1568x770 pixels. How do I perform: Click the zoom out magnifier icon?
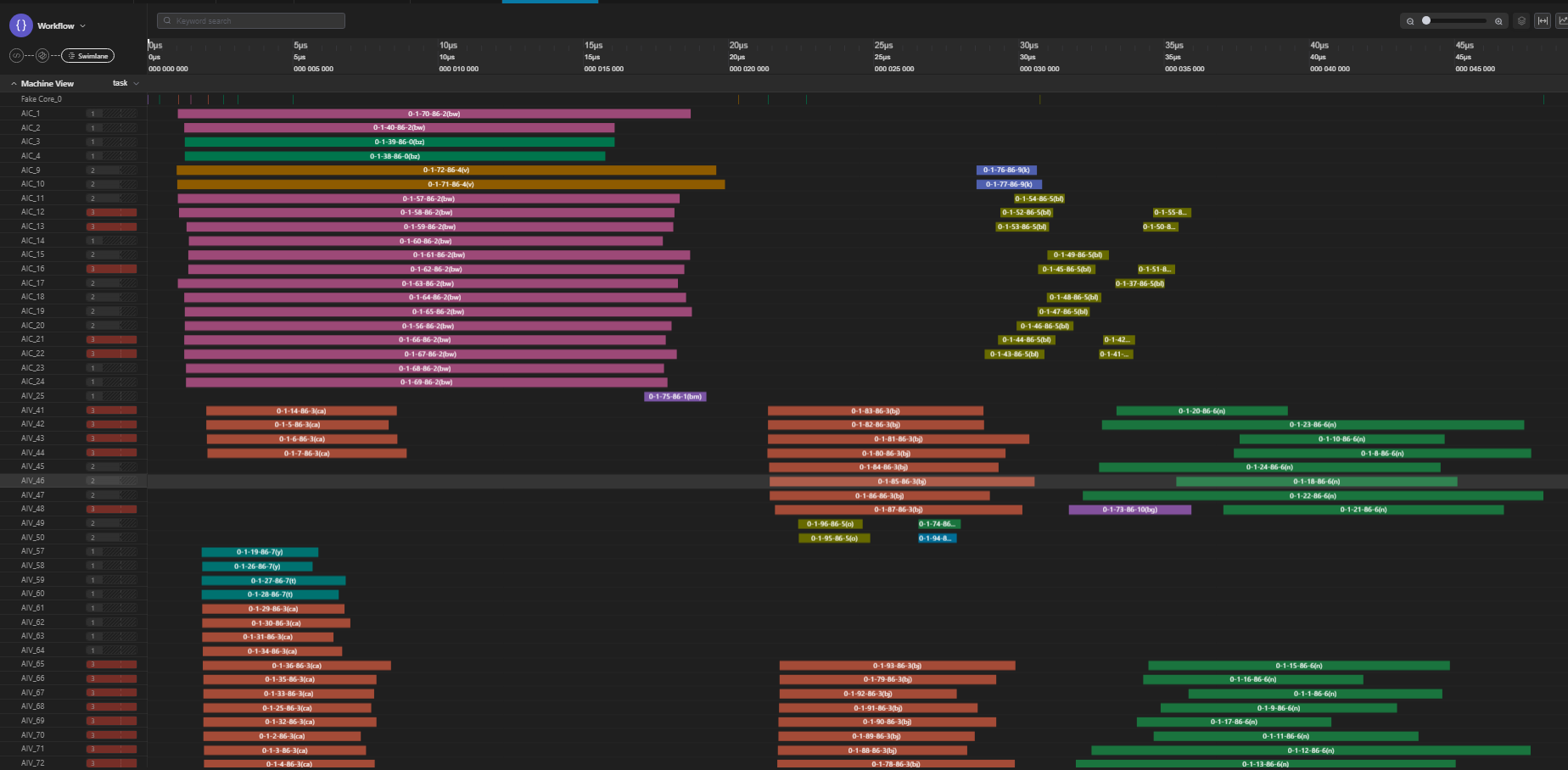(1410, 21)
